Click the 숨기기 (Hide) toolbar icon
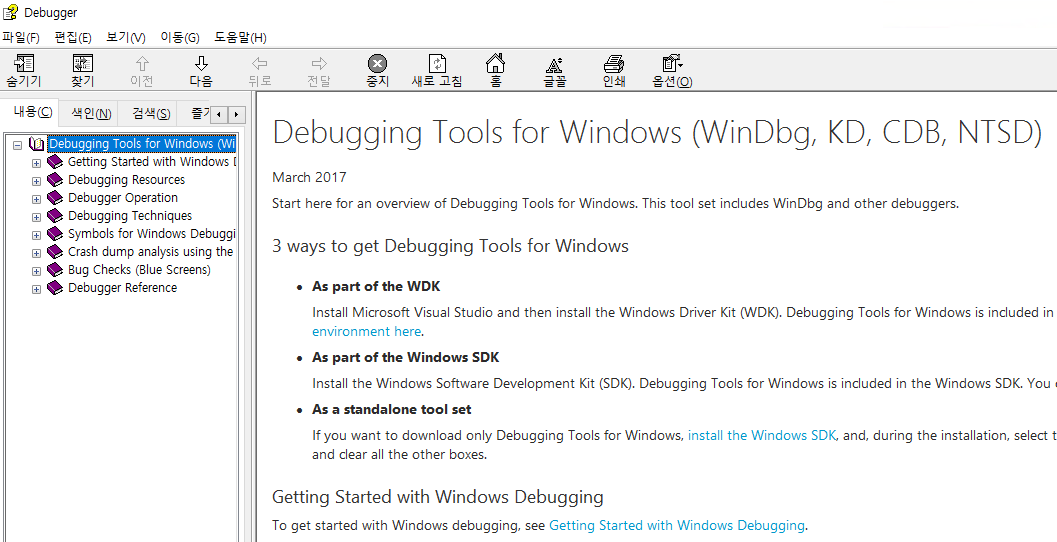The image size is (1057, 542). pos(24,64)
